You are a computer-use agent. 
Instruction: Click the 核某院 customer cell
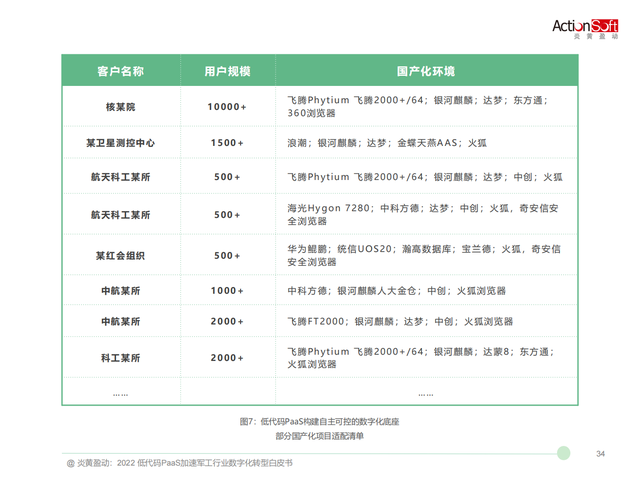tap(120, 107)
